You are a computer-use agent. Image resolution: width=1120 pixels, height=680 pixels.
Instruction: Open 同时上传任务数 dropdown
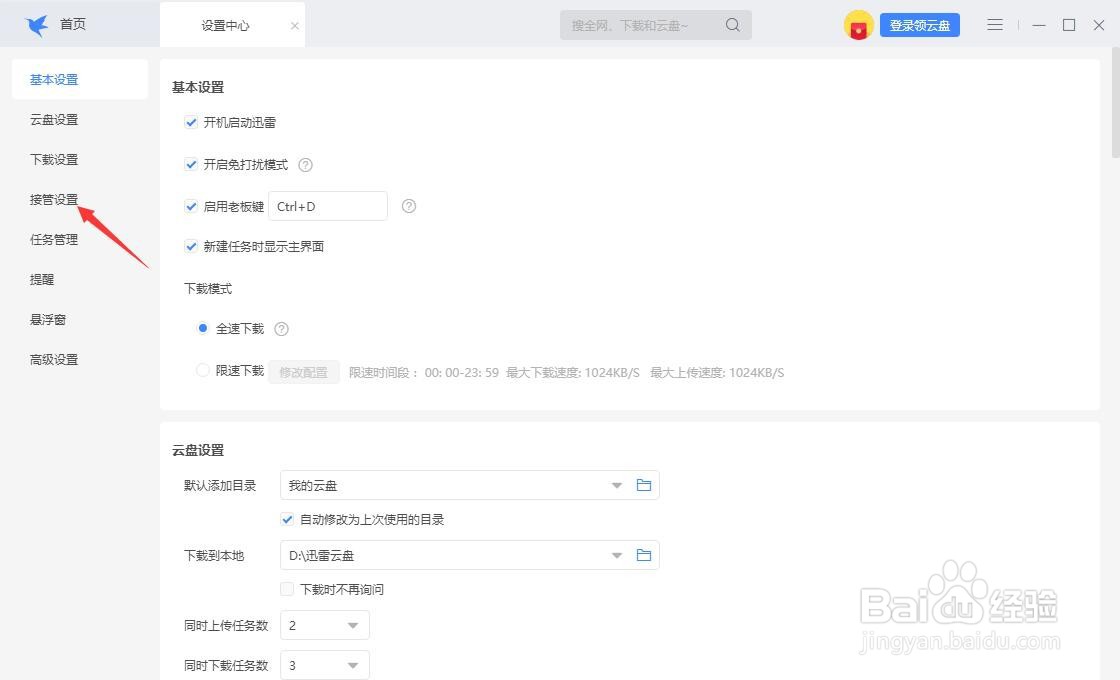(325, 626)
